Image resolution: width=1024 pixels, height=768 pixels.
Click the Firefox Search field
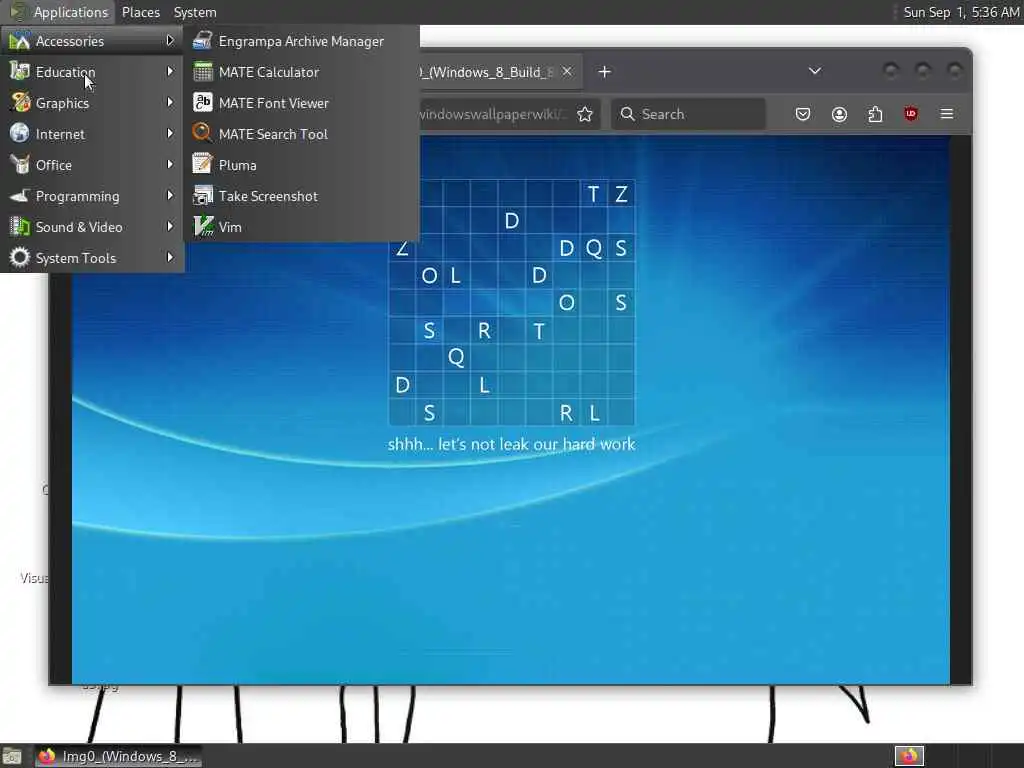688,114
